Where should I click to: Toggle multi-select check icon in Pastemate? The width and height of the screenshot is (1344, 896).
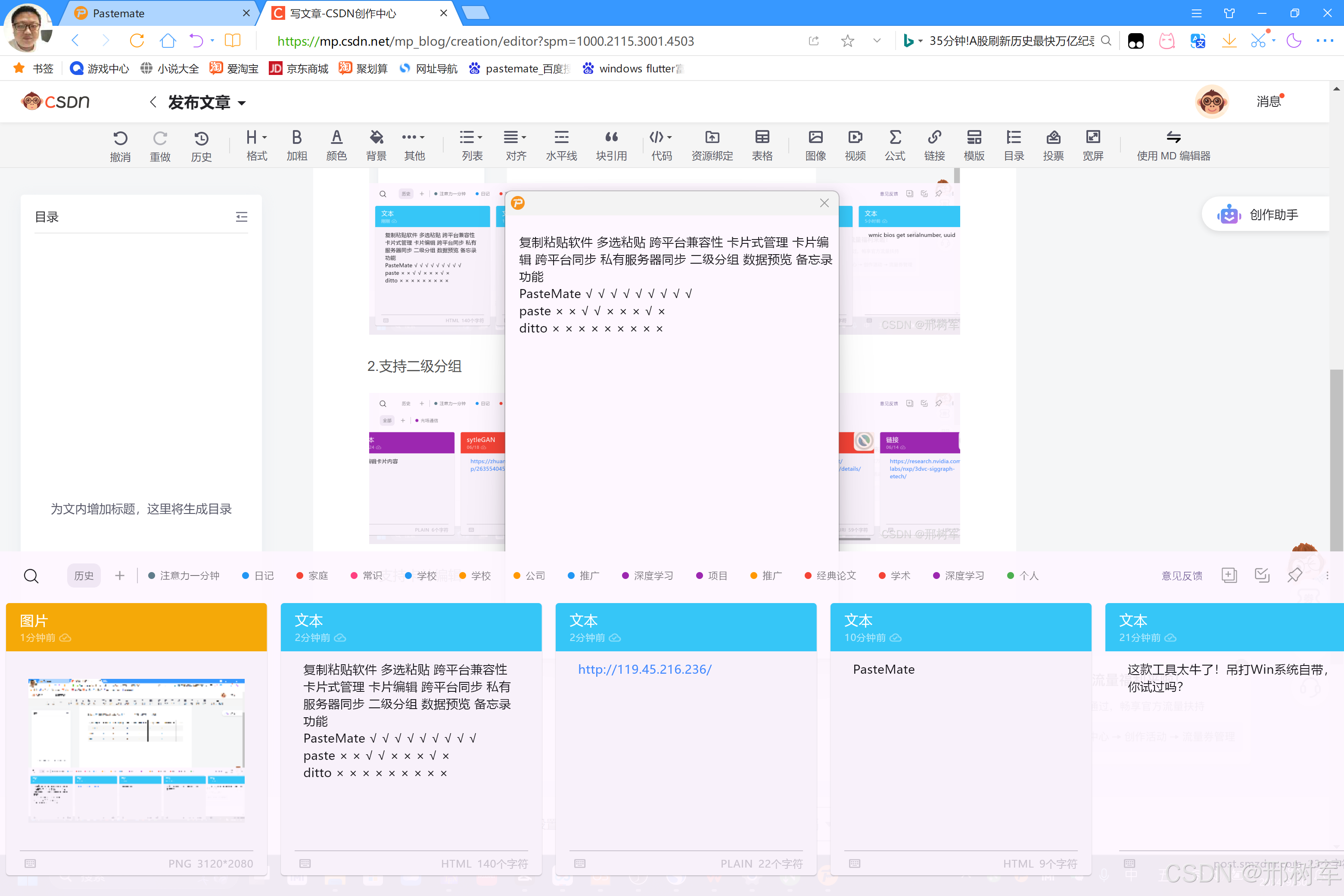pos(1262,576)
